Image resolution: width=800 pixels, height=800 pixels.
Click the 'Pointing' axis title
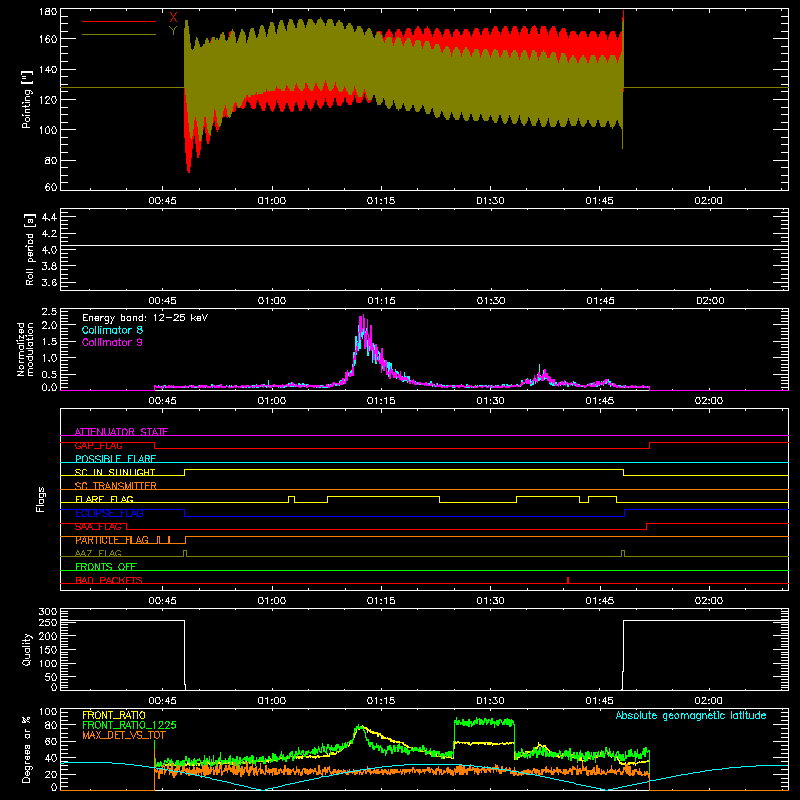26,99
